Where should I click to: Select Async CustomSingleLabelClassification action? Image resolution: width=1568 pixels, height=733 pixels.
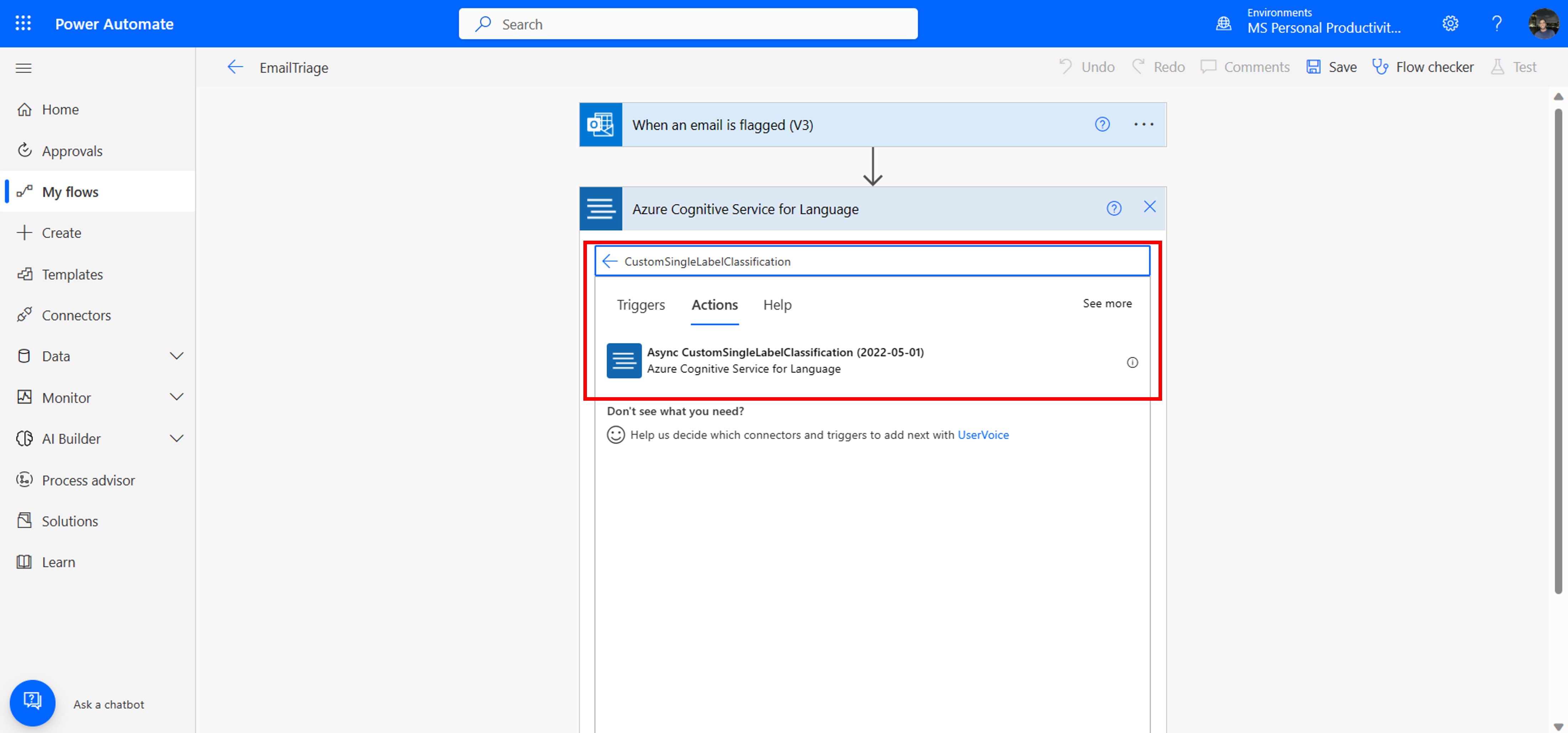point(872,360)
